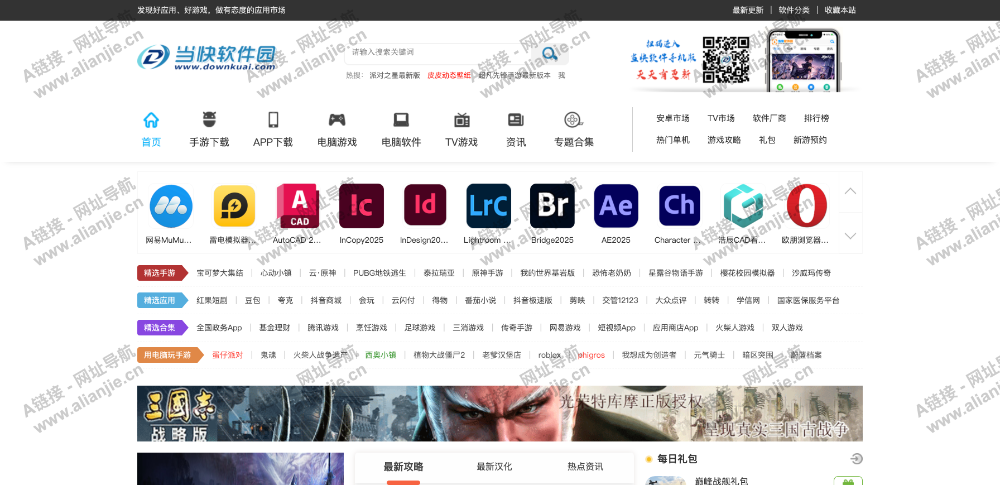
Task: Click the 精选合集 category tag
Action: tap(162, 327)
